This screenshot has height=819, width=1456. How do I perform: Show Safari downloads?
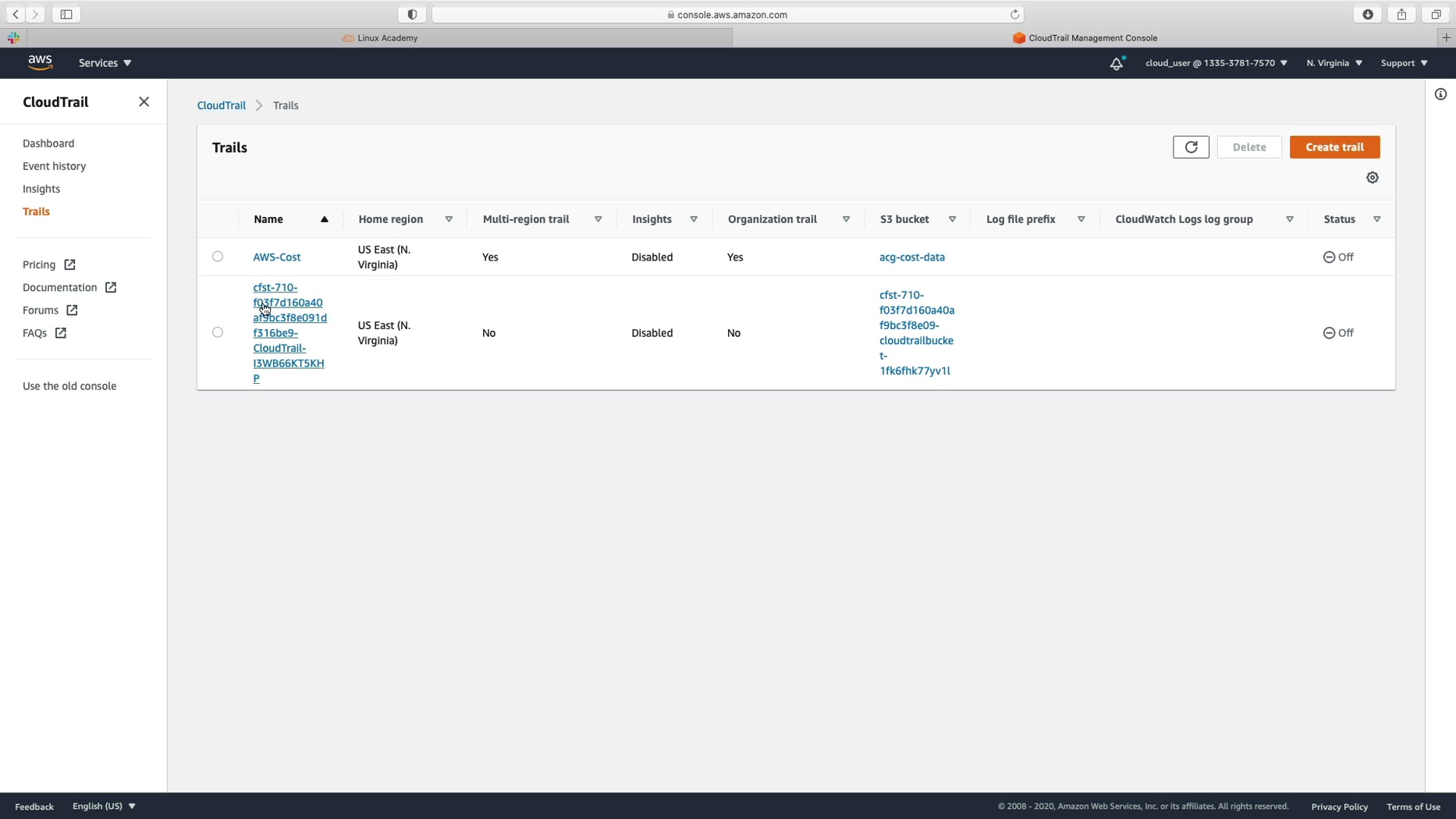pyautogui.click(x=1368, y=14)
